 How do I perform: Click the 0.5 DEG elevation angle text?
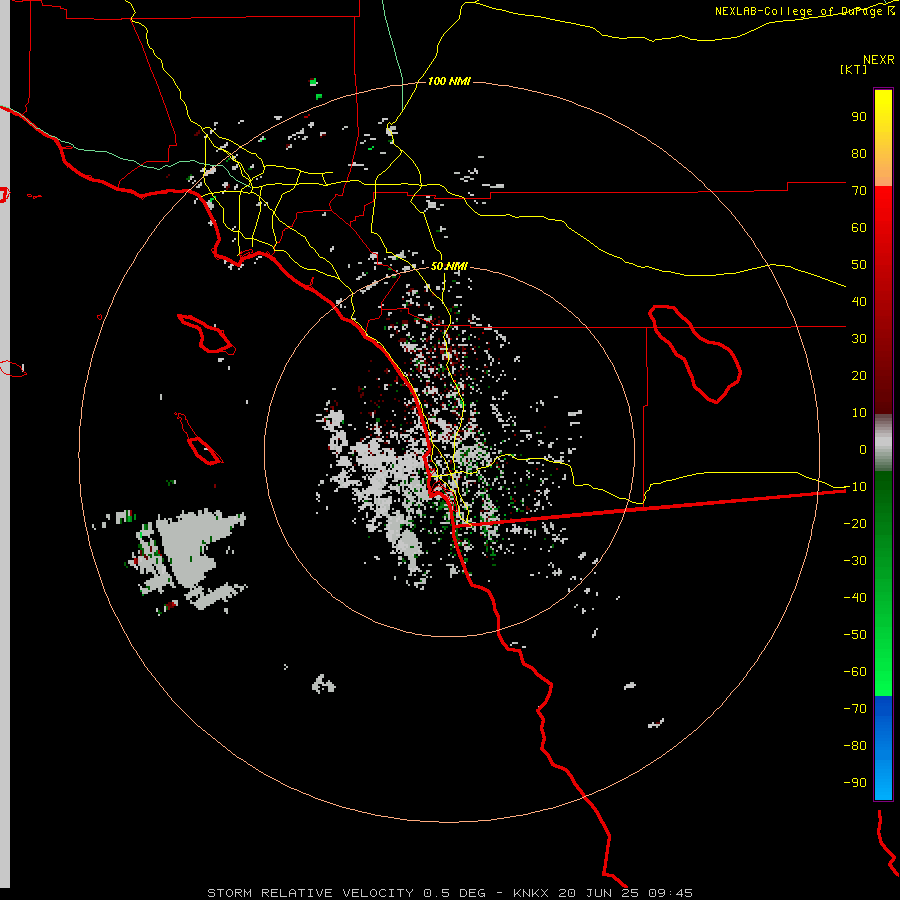[454, 893]
